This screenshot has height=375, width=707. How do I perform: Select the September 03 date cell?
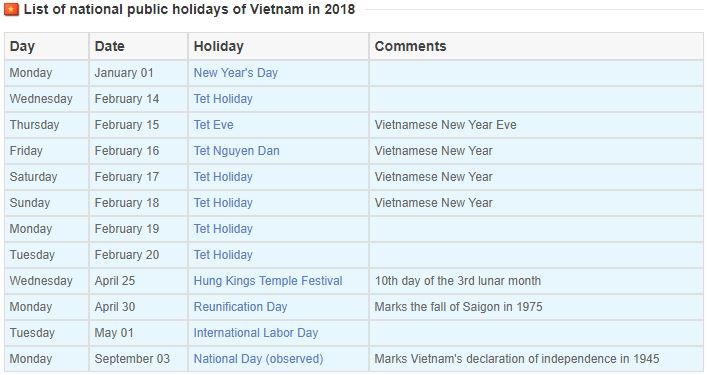point(138,359)
